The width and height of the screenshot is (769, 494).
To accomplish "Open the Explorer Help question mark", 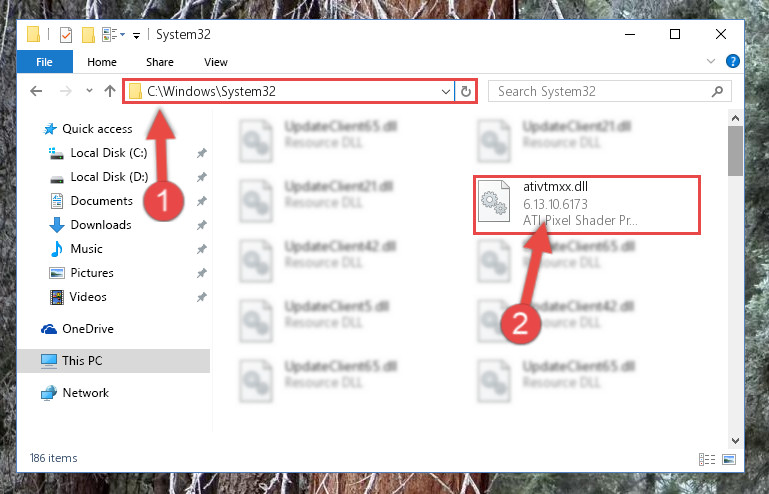I will 732,61.
